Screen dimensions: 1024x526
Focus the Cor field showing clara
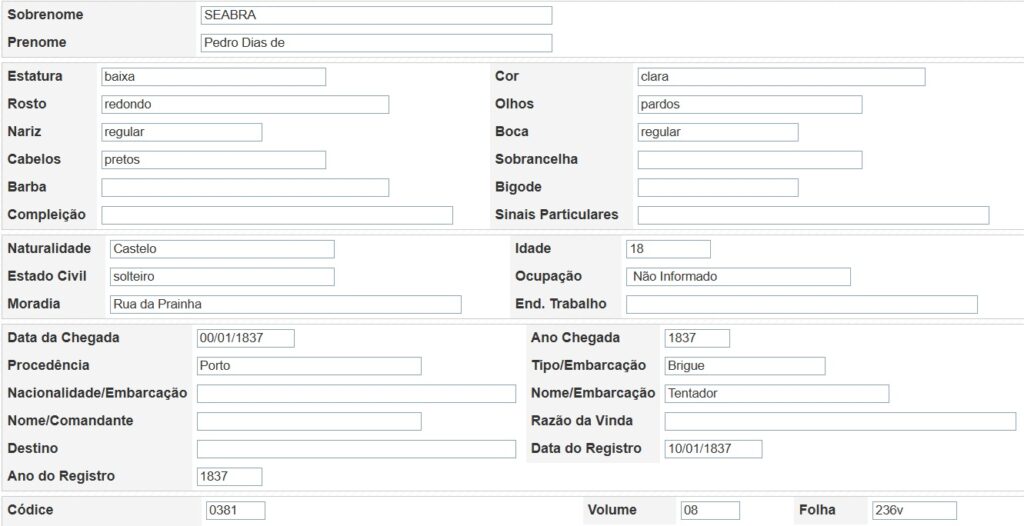(781, 77)
